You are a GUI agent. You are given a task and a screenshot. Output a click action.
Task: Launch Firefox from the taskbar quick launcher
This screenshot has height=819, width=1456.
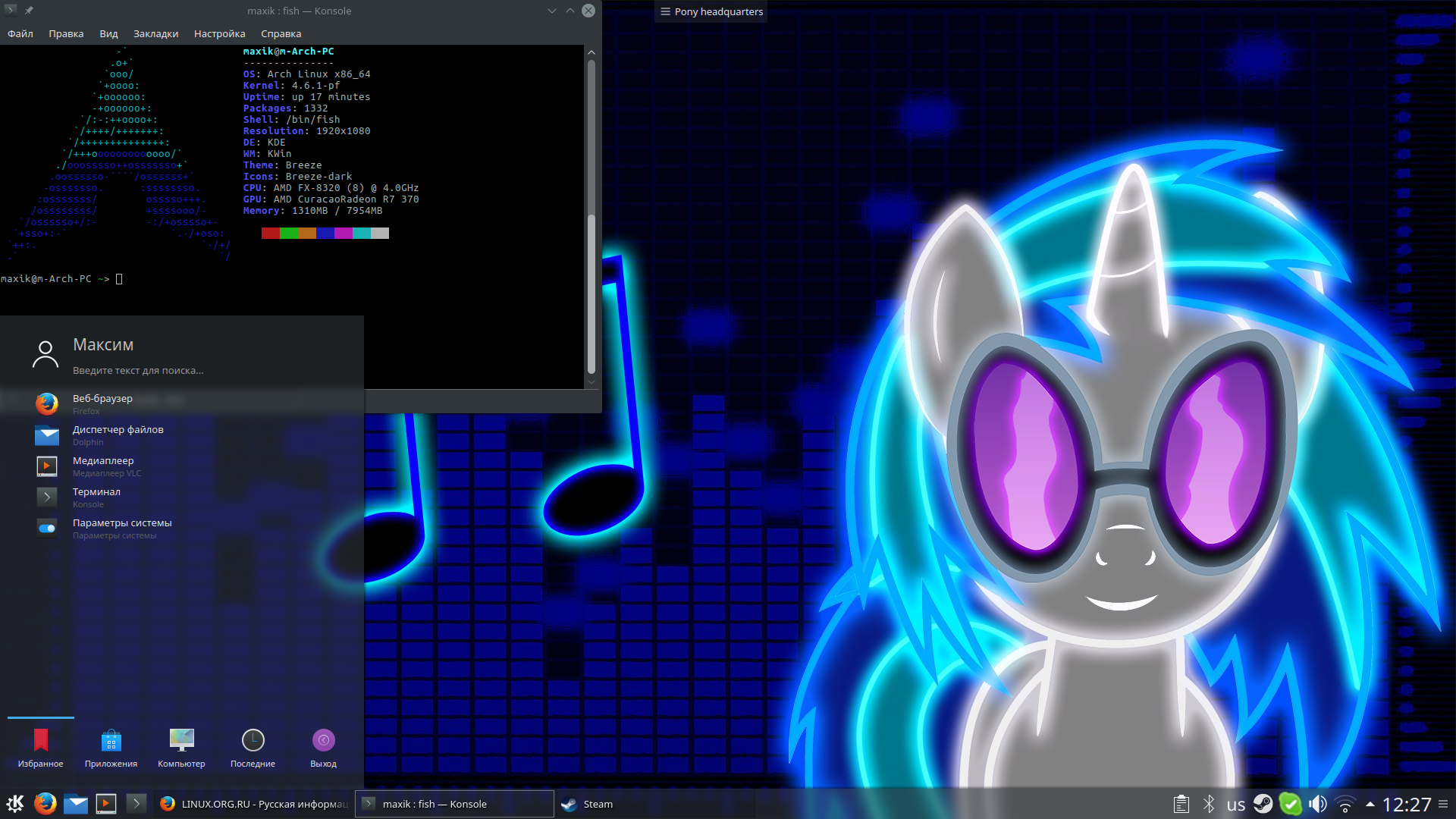pos(45,803)
